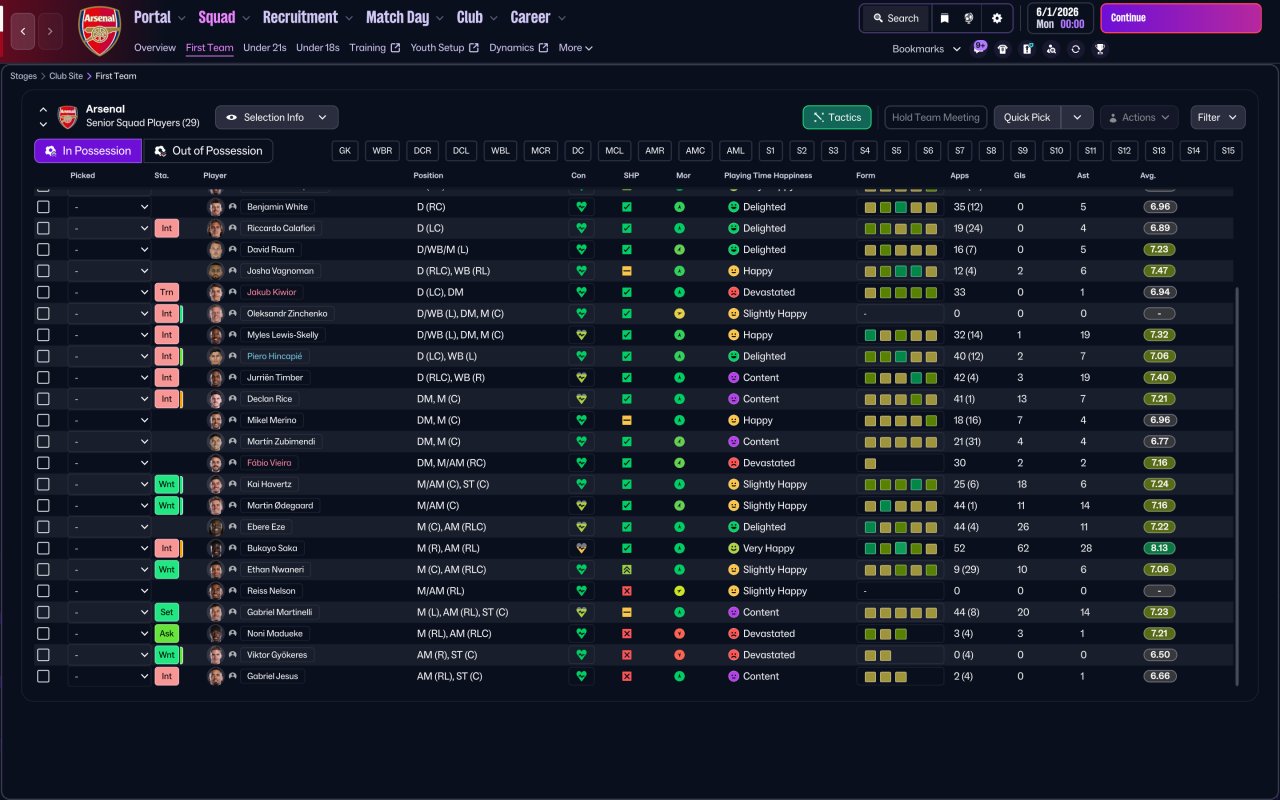Open the Picked dropdown for Jurriën Timber
Viewport: 1280px width, 800px height.
click(110, 378)
